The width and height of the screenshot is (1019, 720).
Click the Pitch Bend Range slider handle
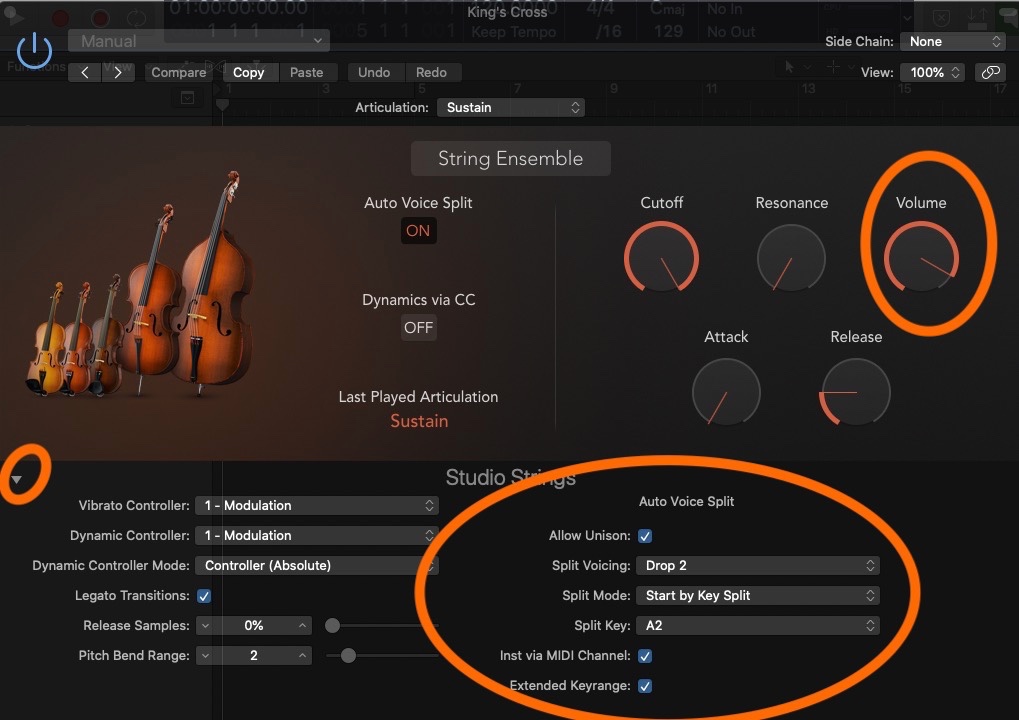tap(348, 656)
